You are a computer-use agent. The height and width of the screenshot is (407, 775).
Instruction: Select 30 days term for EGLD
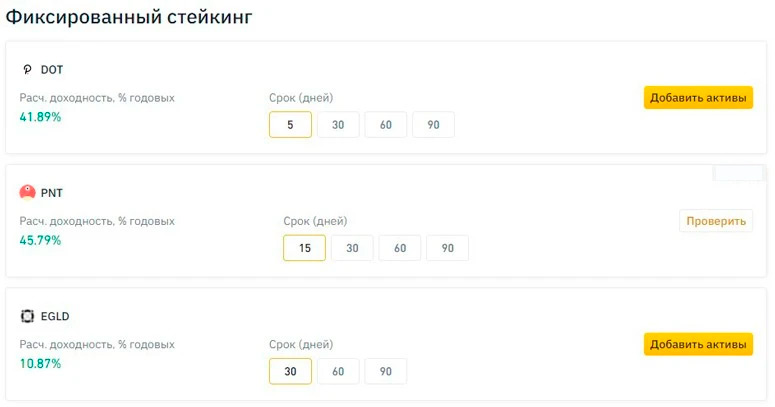pyautogui.click(x=290, y=371)
